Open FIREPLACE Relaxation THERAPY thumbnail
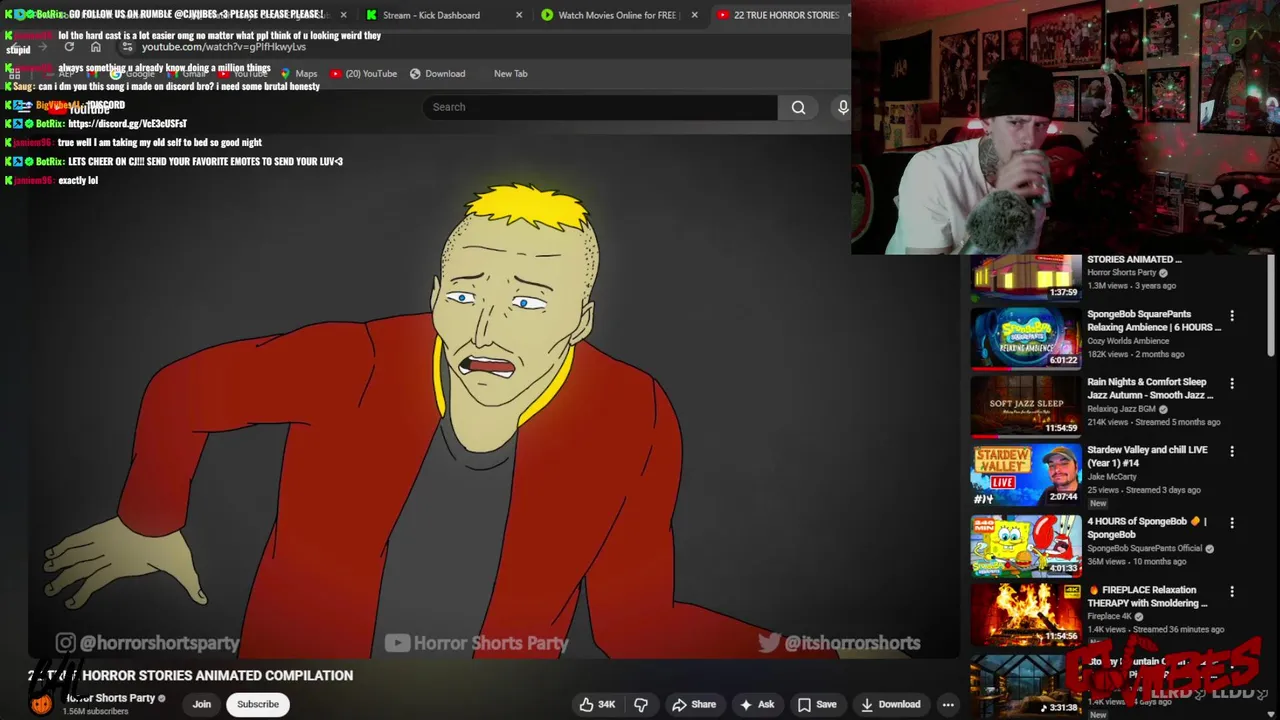Screen dimensions: 1280x720 pos(1026,614)
